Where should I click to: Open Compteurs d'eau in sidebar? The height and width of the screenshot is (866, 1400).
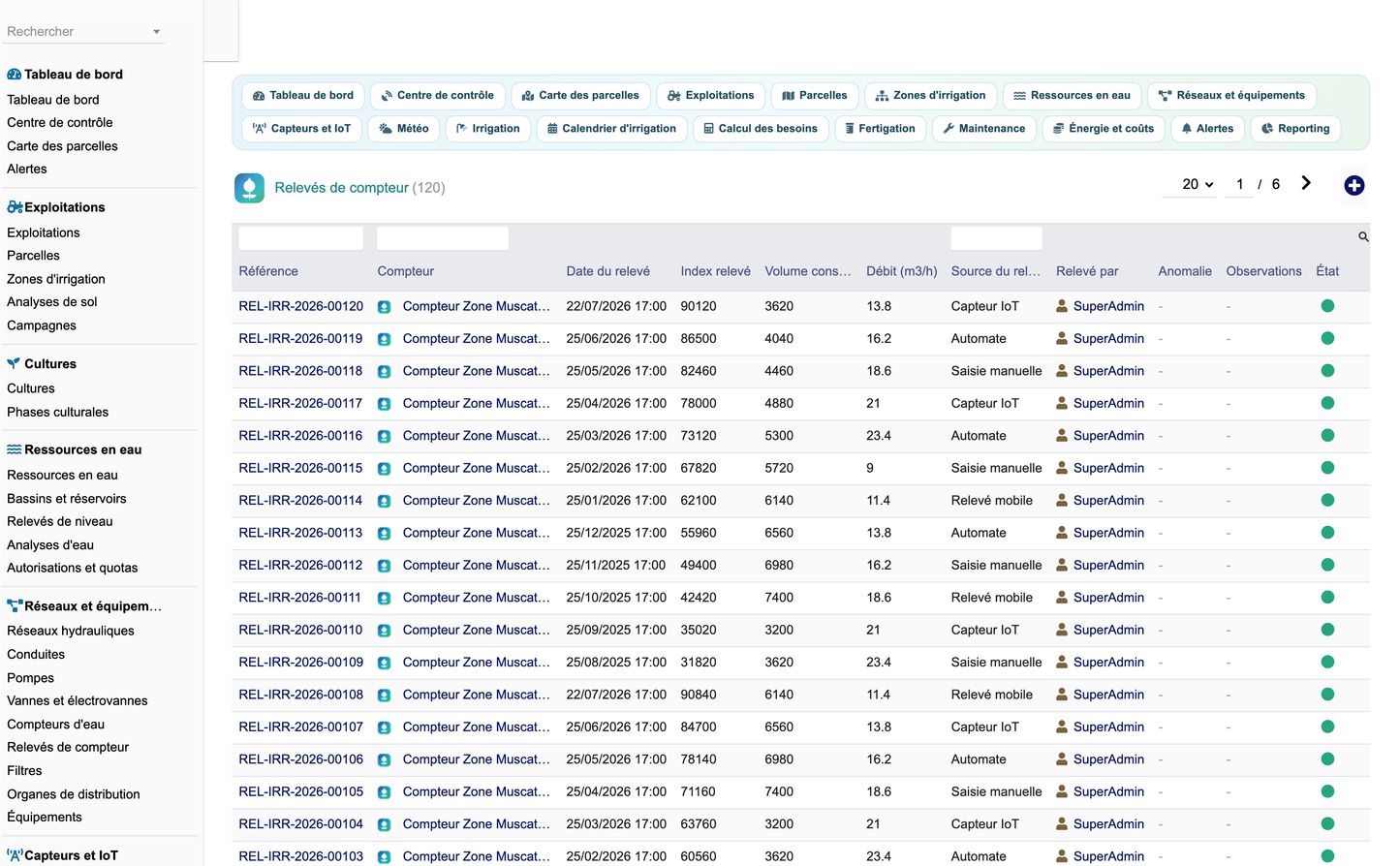click(55, 725)
